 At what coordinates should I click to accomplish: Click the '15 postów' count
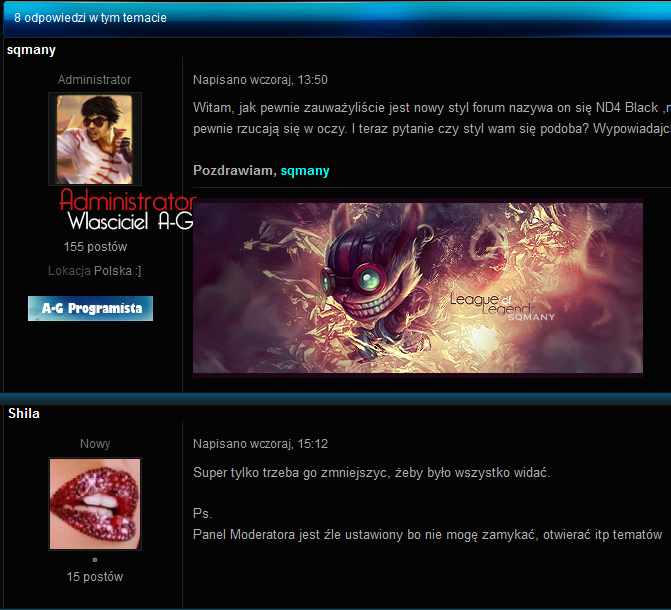click(x=95, y=577)
